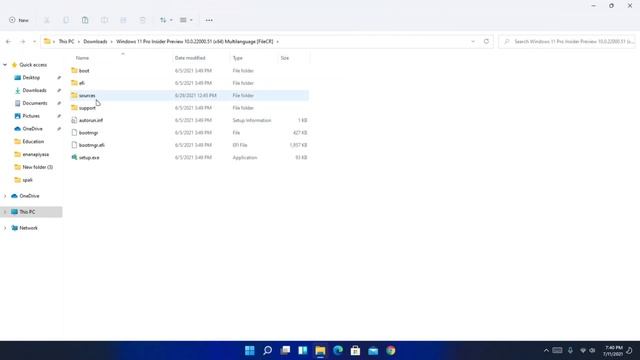Open the Sort options dropdown
Image resolution: width=640 pixels, height=360 pixels.
166,20
